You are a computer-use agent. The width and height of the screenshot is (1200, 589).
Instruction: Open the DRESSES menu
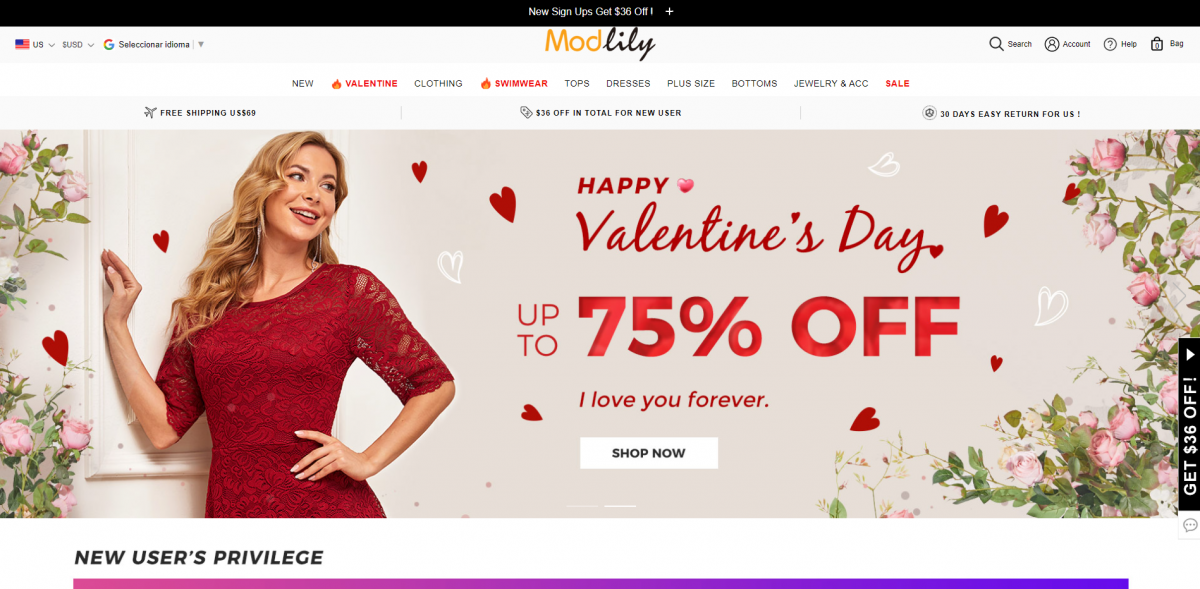[x=628, y=84]
